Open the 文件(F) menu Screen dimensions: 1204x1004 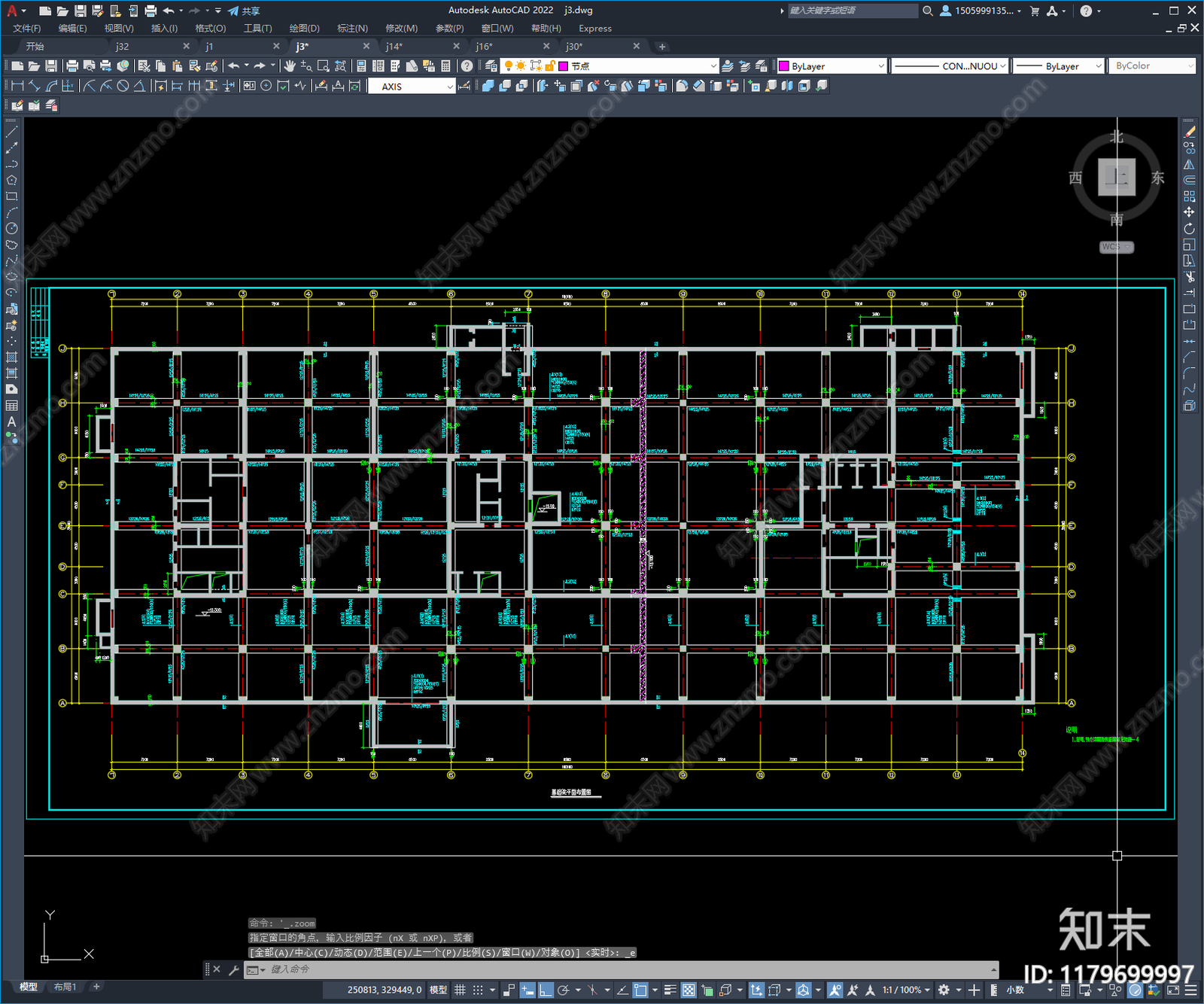[x=26, y=29]
